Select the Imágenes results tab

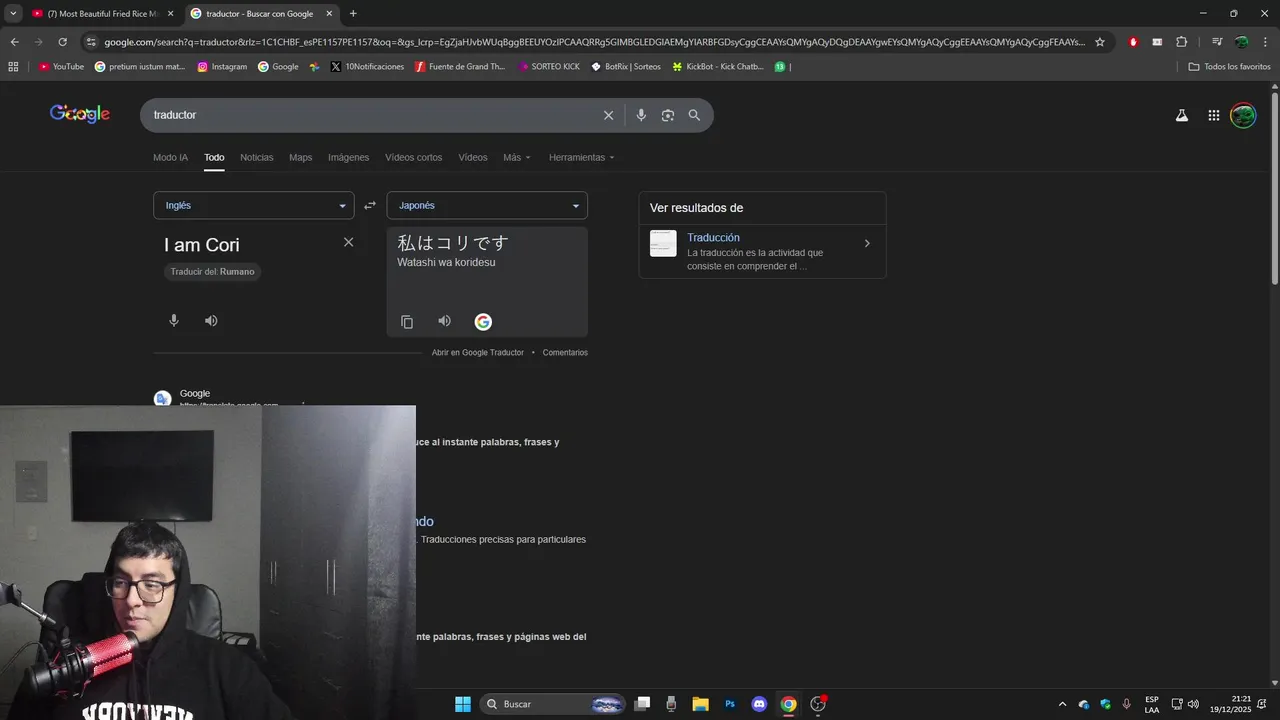click(x=349, y=157)
